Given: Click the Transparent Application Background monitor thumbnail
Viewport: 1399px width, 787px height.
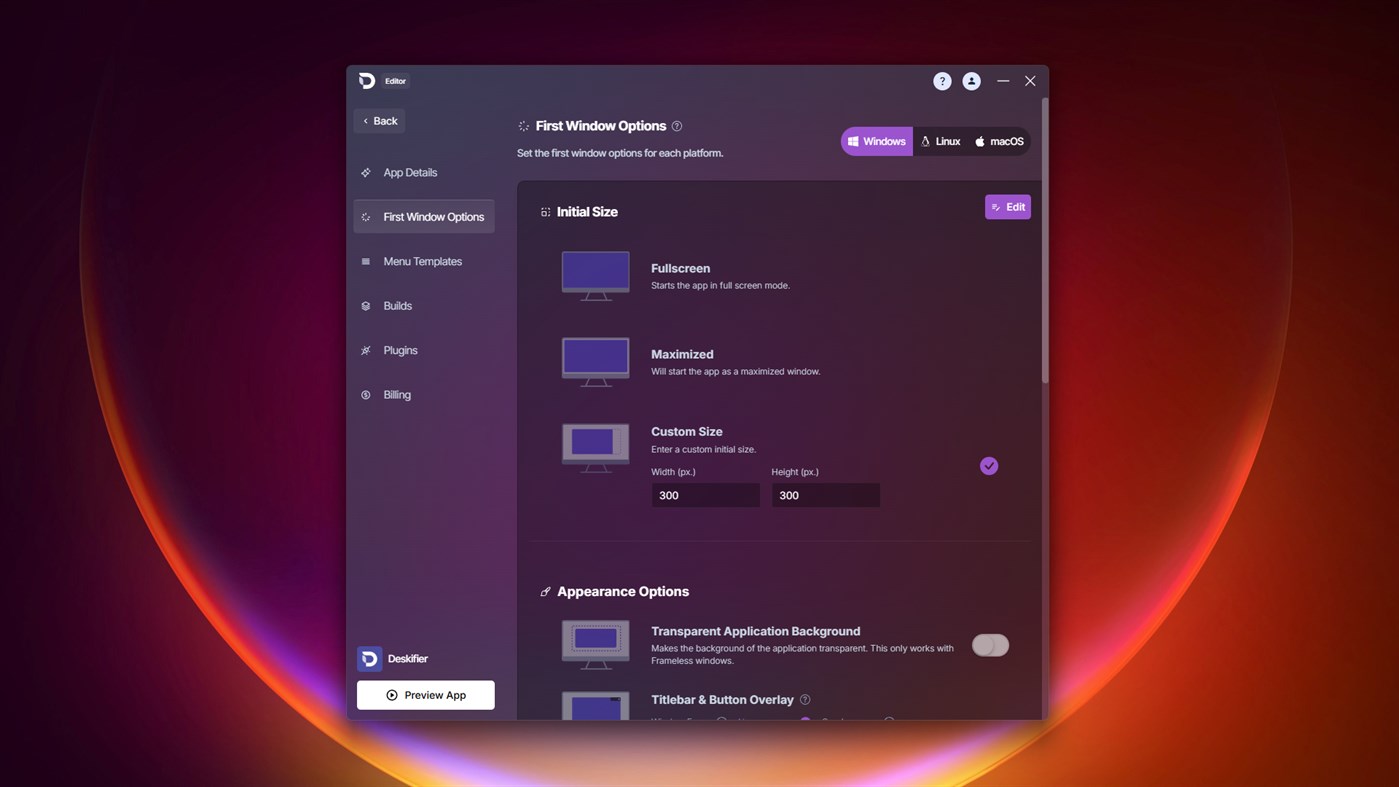Looking at the screenshot, I should (x=596, y=645).
